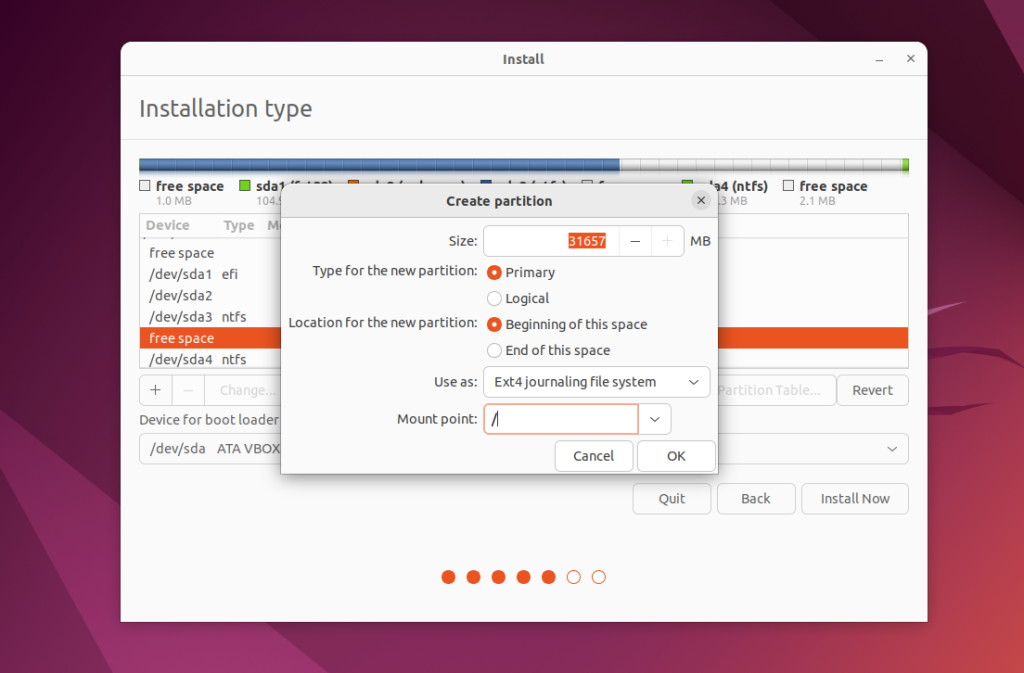Decrease partition size with minus button

tap(635, 241)
